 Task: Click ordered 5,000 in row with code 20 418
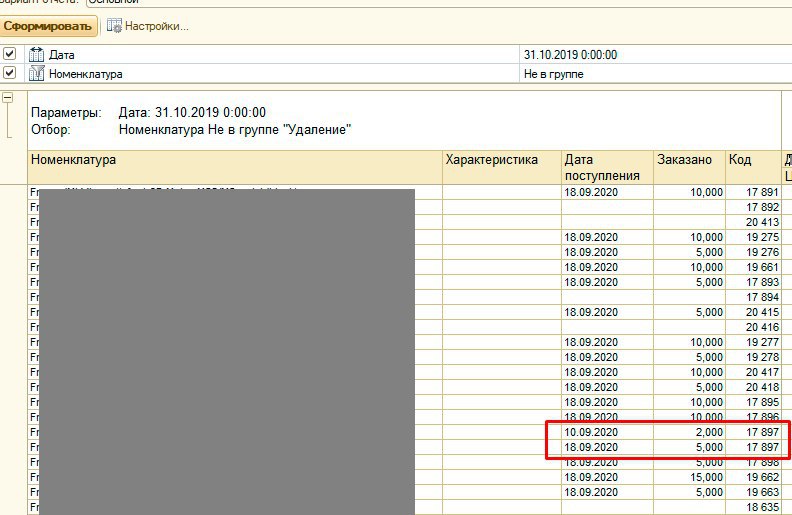pyautogui.click(x=689, y=387)
